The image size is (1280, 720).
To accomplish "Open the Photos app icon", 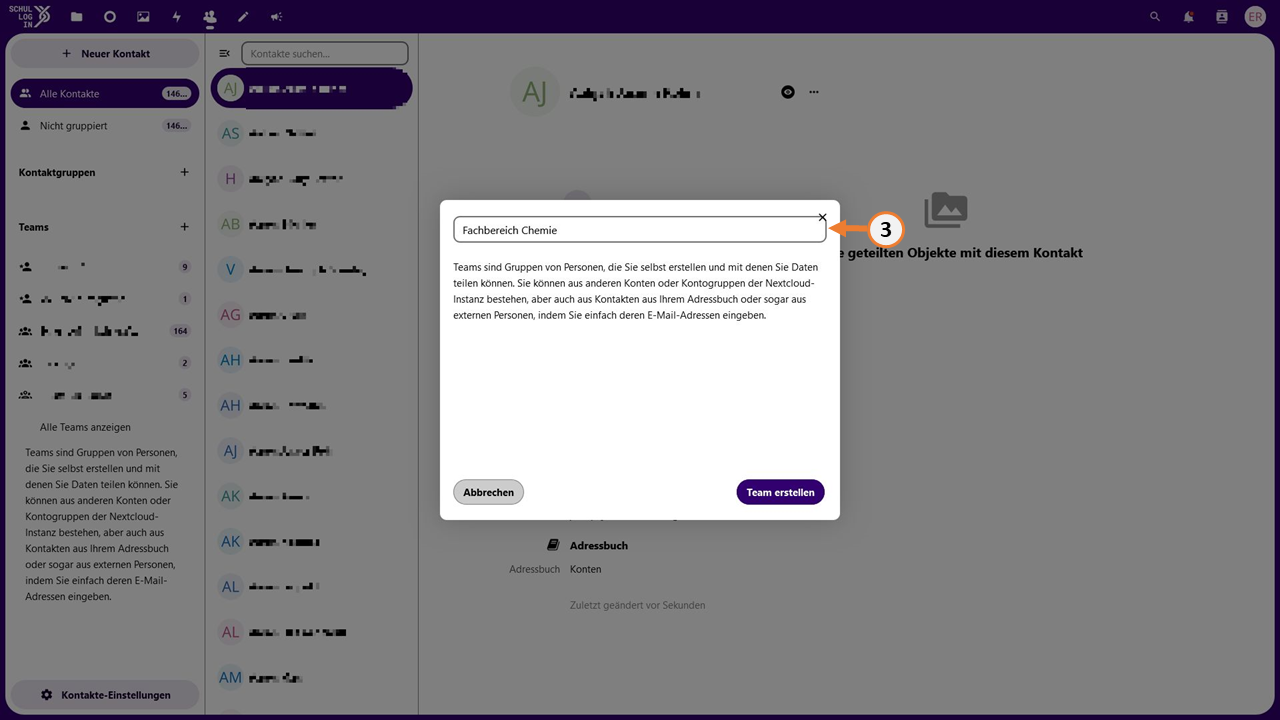I will click(x=143, y=17).
